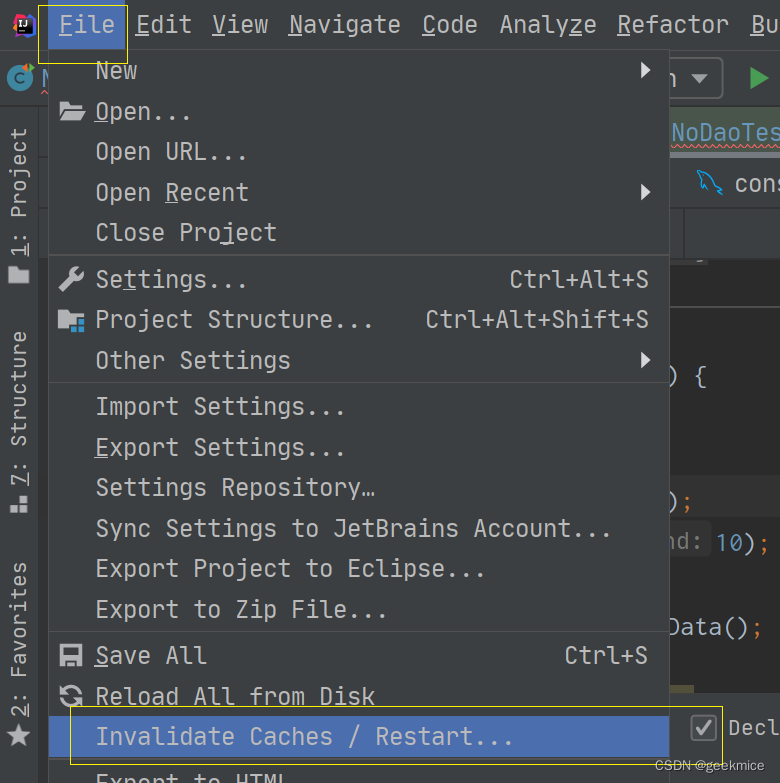Open the NoDaoTest editor tab
Screen dimensions: 780x783
(x=725, y=133)
